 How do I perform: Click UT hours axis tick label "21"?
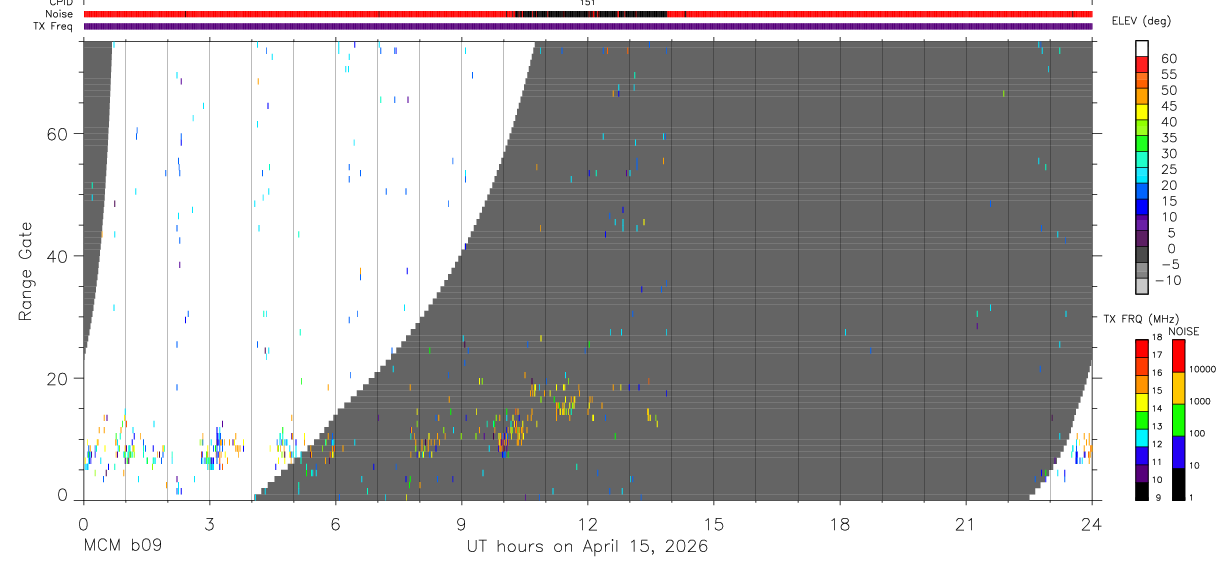click(966, 524)
